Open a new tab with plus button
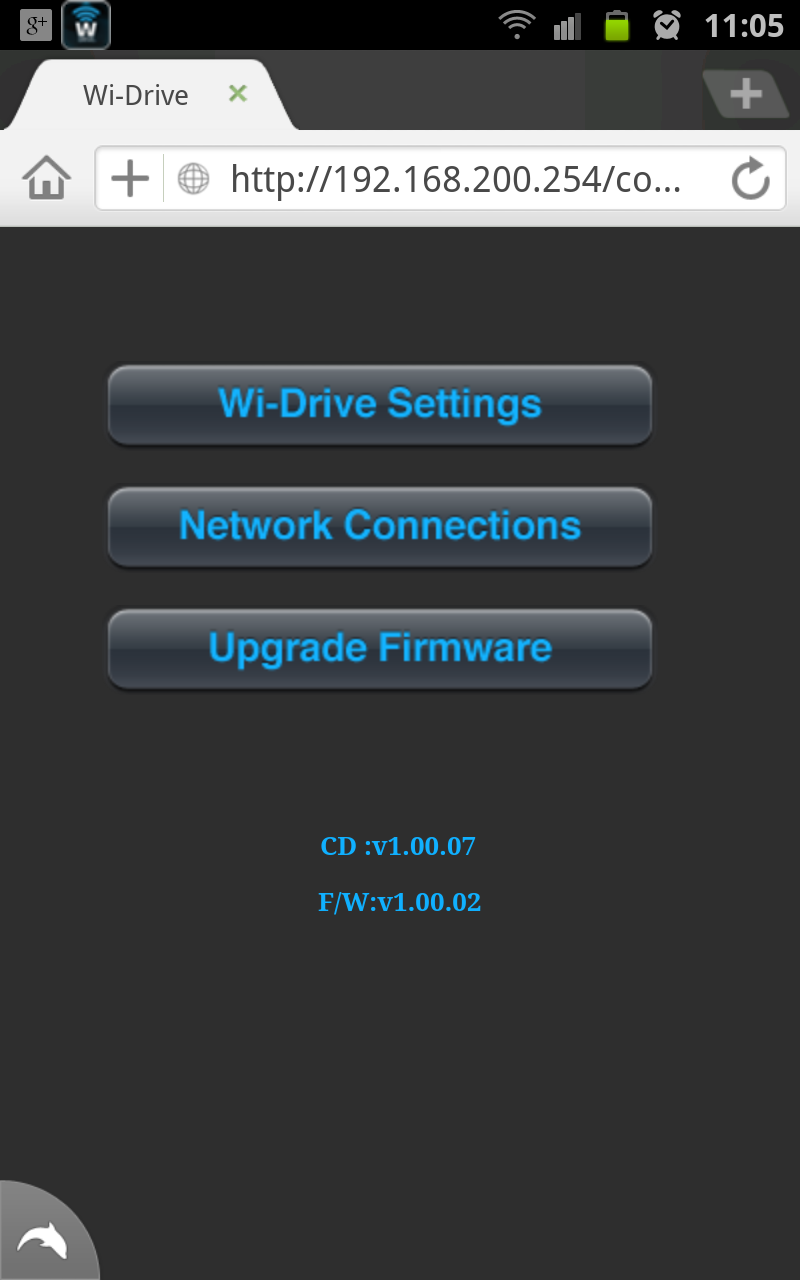 745,95
